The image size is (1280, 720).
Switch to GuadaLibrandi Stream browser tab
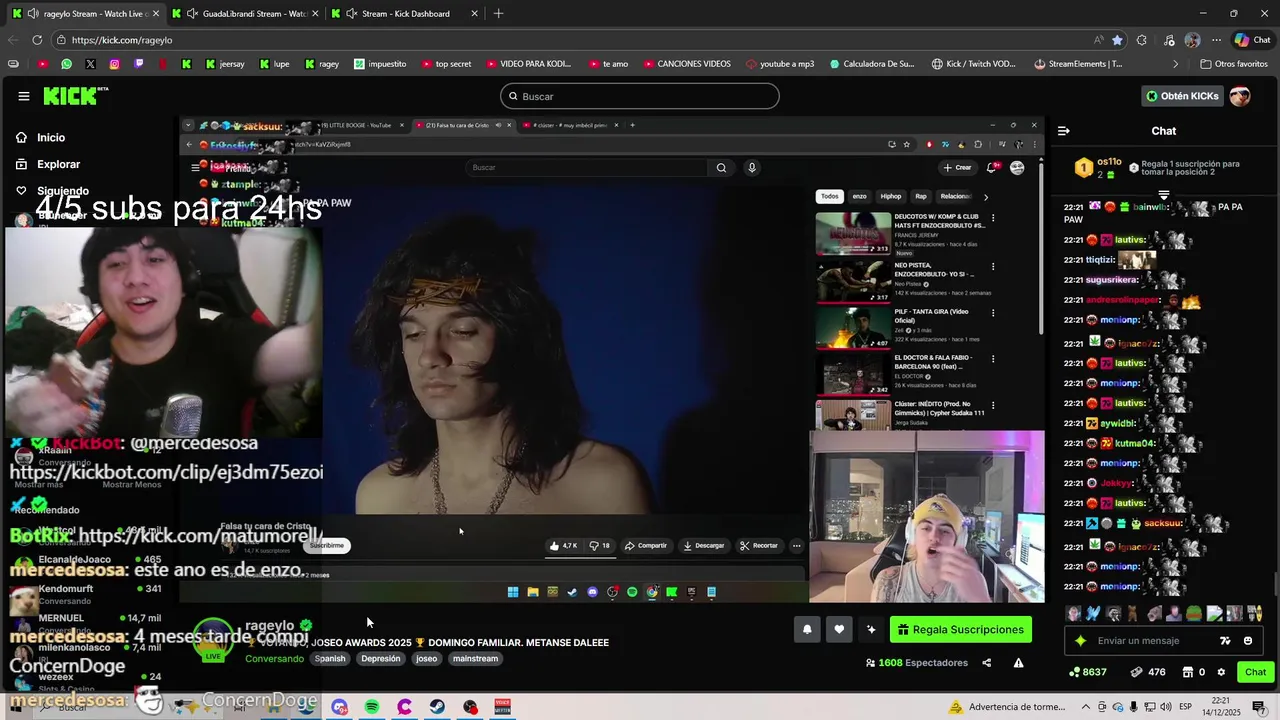coord(245,13)
